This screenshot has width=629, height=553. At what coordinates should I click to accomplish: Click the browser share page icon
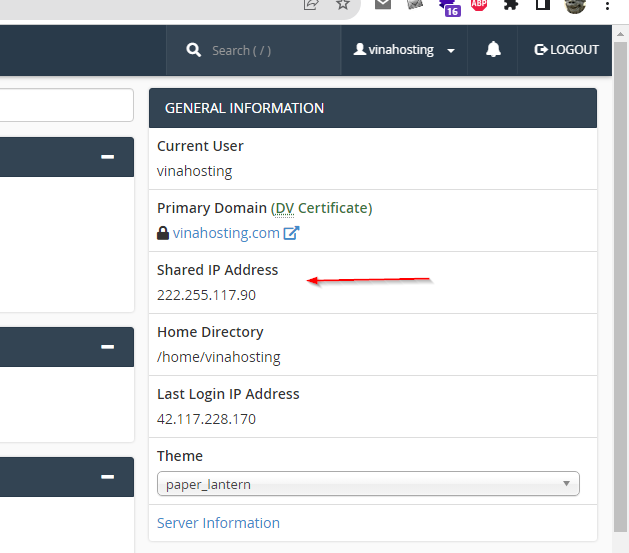(x=311, y=5)
